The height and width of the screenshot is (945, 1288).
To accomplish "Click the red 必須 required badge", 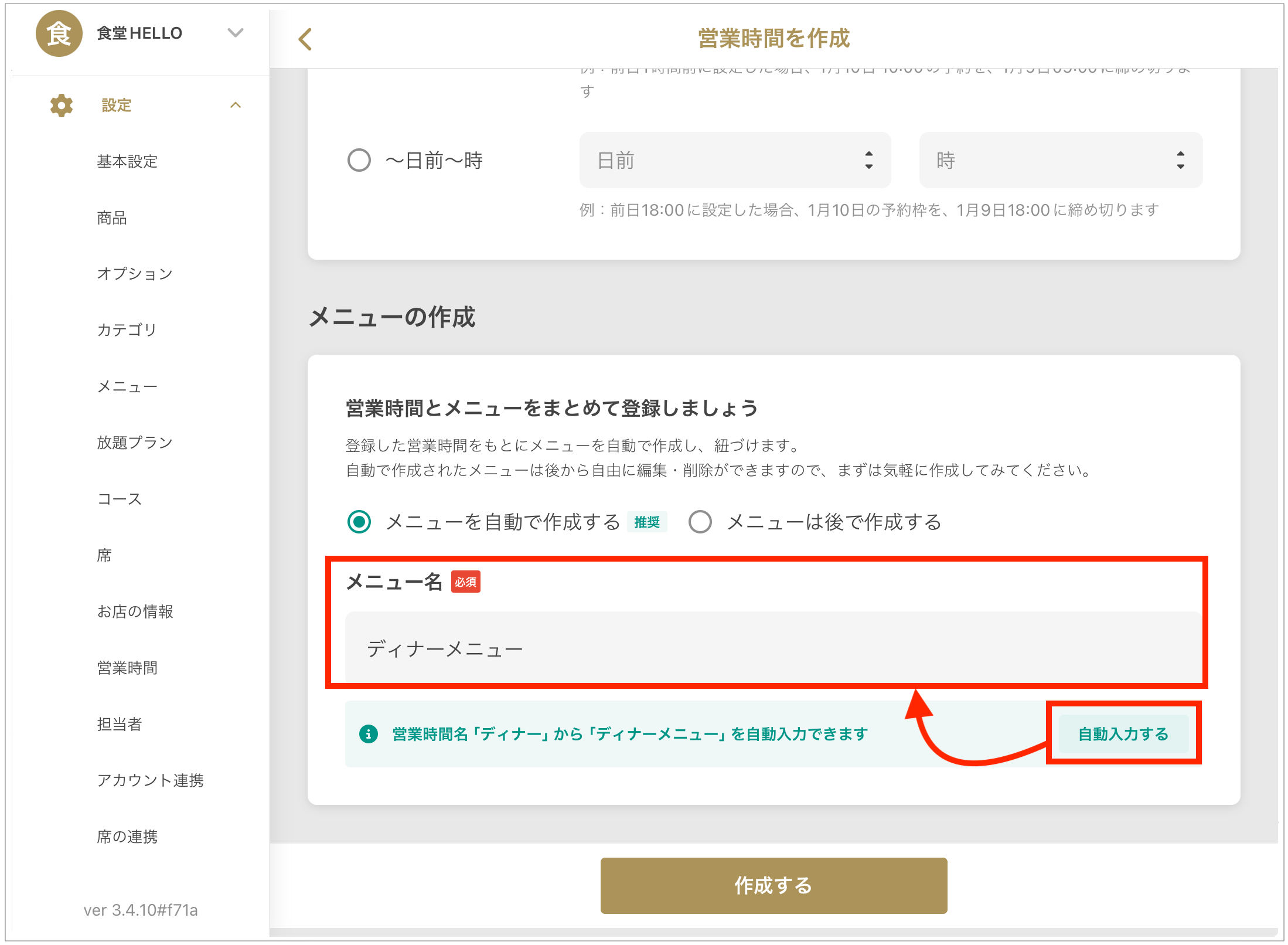I will (x=465, y=582).
